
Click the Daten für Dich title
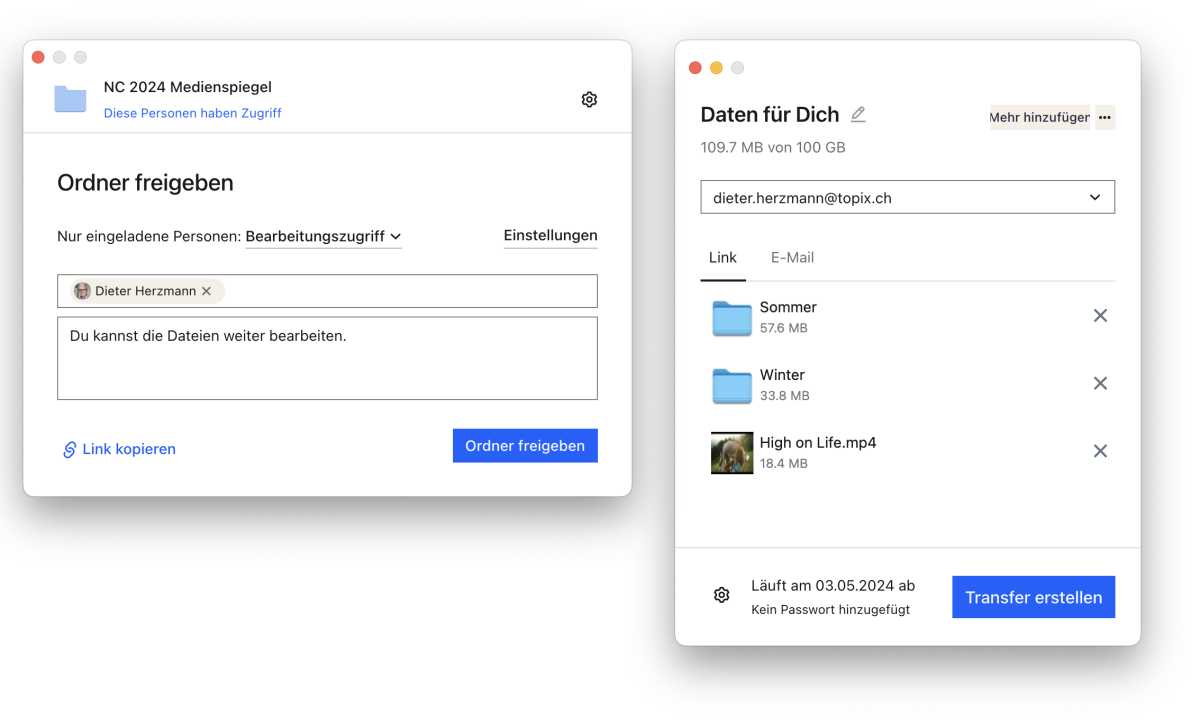click(770, 114)
